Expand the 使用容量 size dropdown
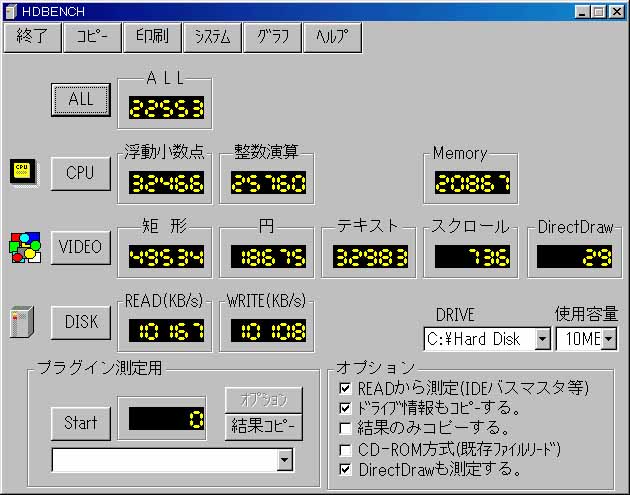Screen dimensions: 630x495 608,339
